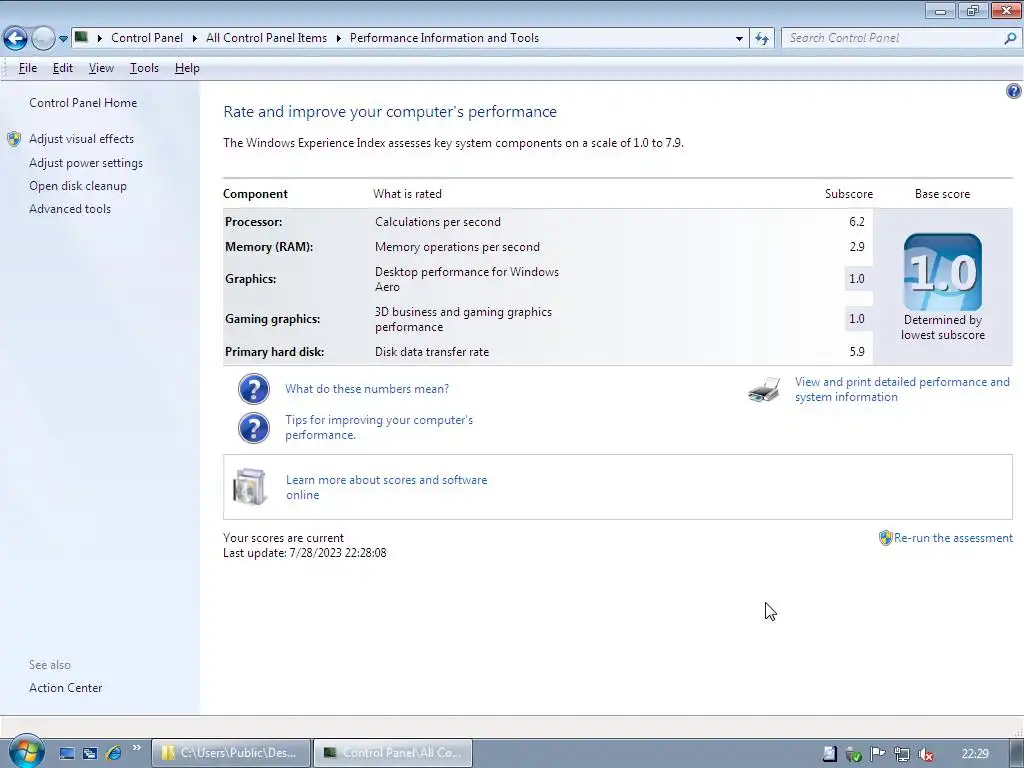Image resolution: width=1024 pixels, height=768 pixels.
Task: Open the recent pages dropdown arrow
Action: [x=63, y=39]
